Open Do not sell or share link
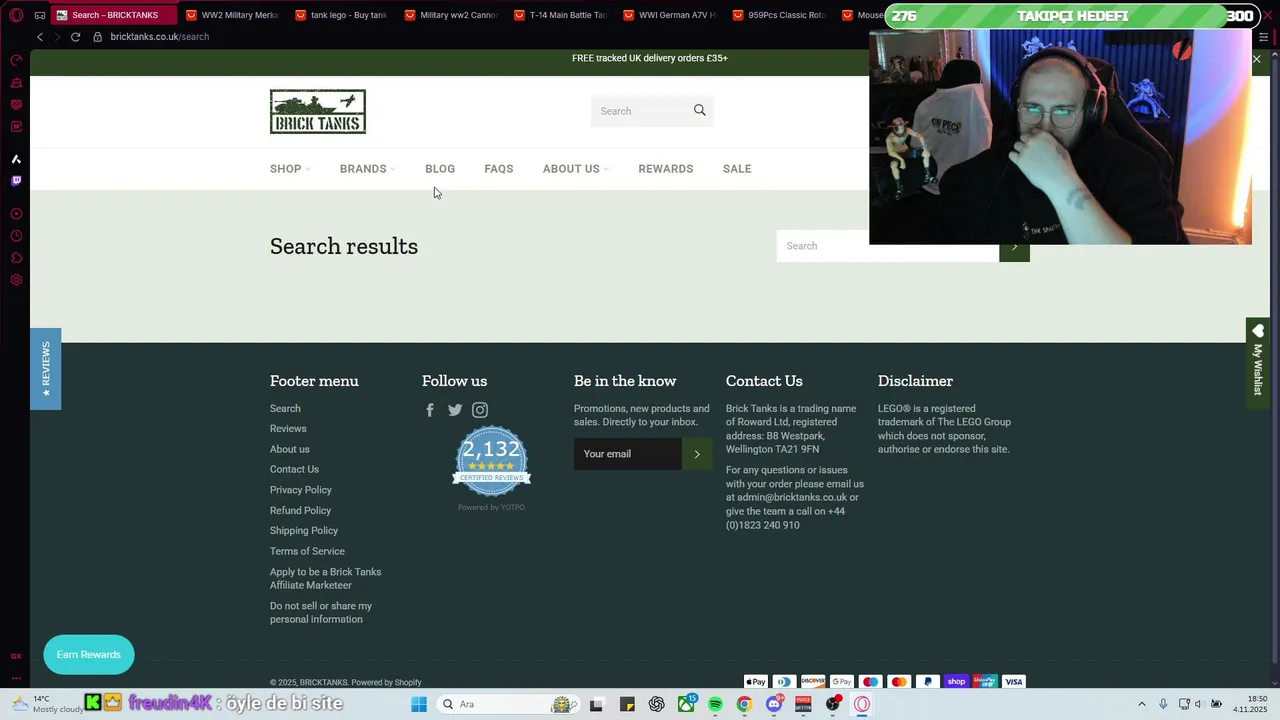This screenshot has height=720, width=1280. [321, 613]
